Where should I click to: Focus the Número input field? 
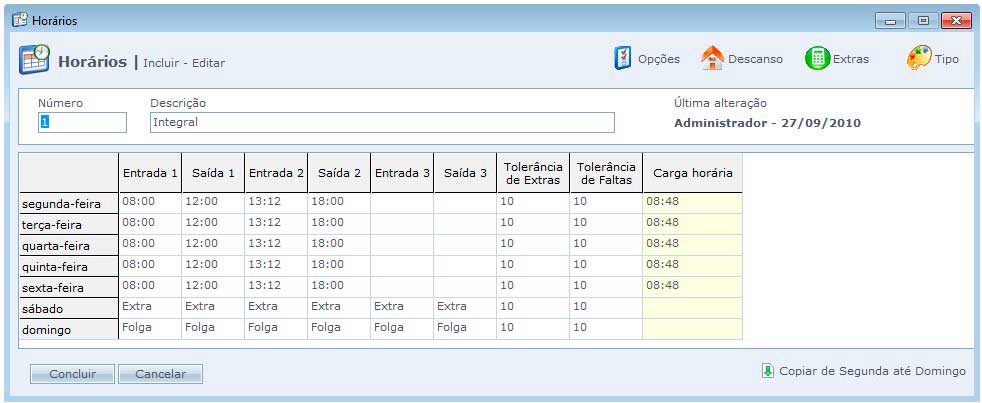coord(82,122)
